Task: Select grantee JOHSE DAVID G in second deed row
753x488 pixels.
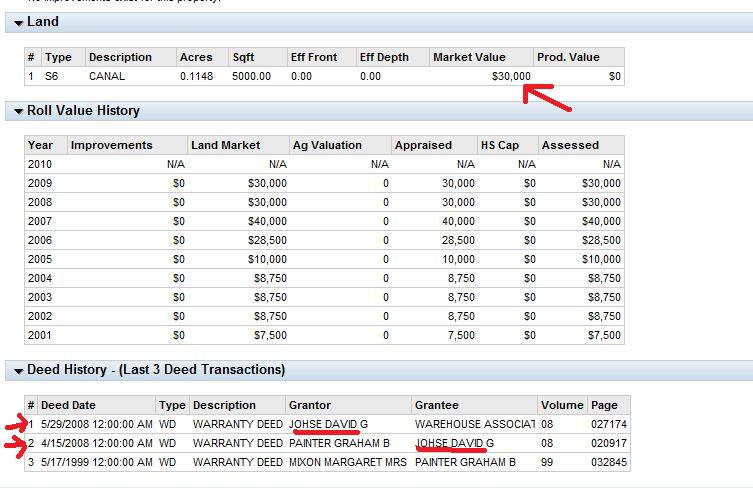Action: click(455, 443)
